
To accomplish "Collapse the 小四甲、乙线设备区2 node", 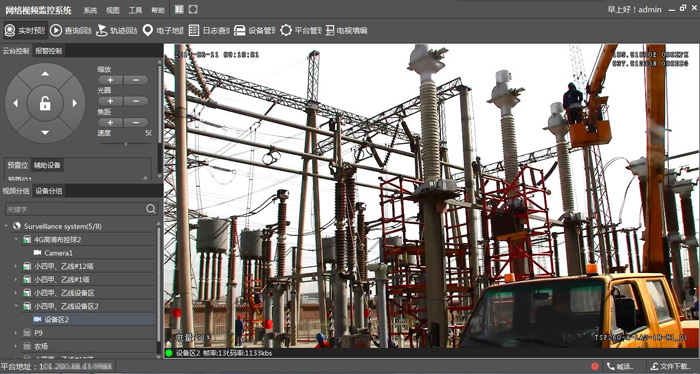I will [17, 307].
